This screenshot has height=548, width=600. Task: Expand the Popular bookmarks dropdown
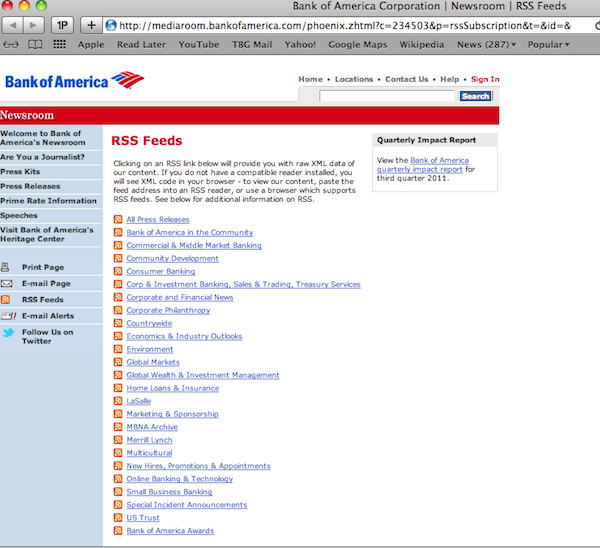click(548, 45)
